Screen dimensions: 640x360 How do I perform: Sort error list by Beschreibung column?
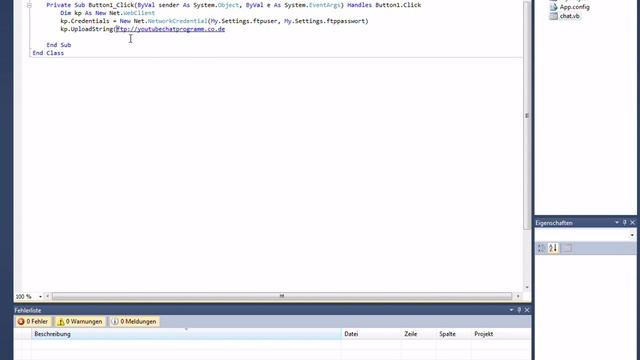tap(186, 334)
